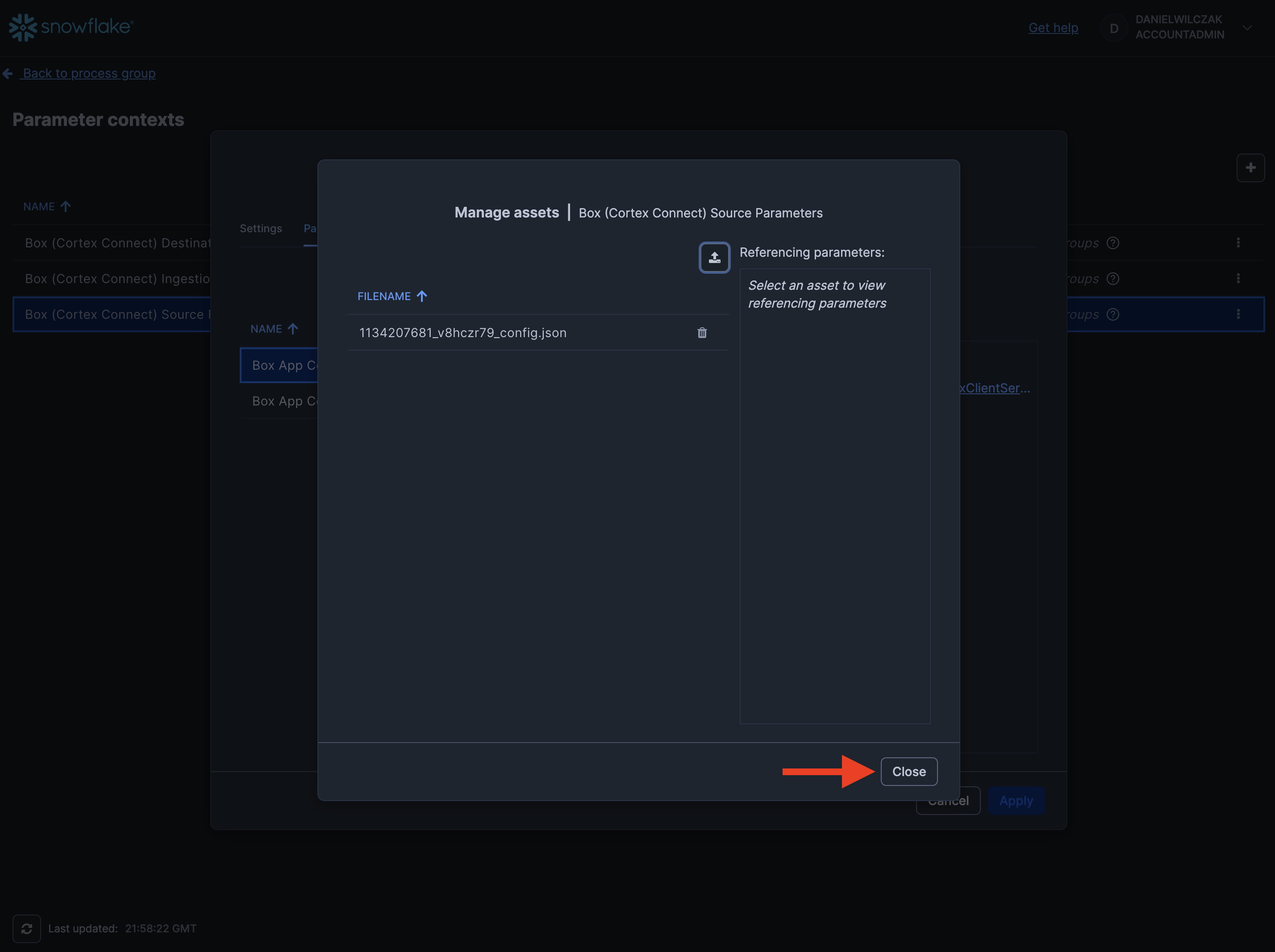Go back to process group
This screenshot has width=1275, height=952.
pos(88,73)
